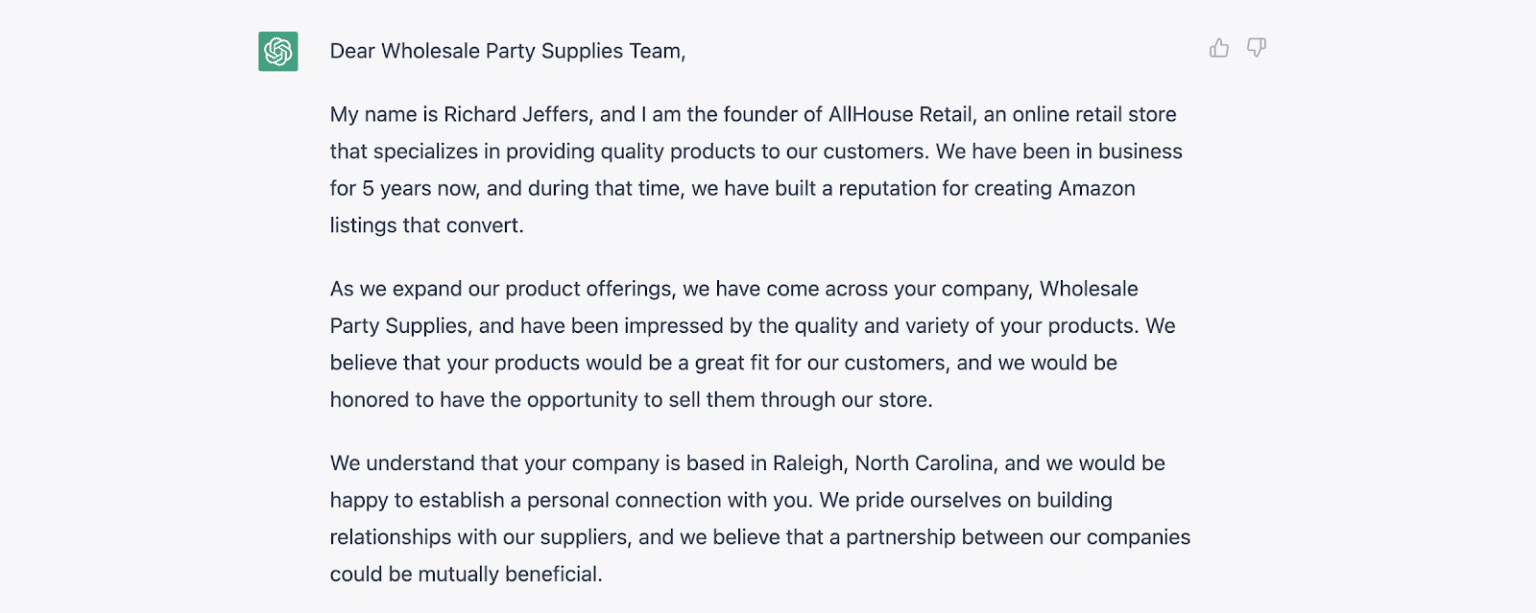
Task: Click the green ChatGPT avatar logo
Action: click(x=278, y=51)
